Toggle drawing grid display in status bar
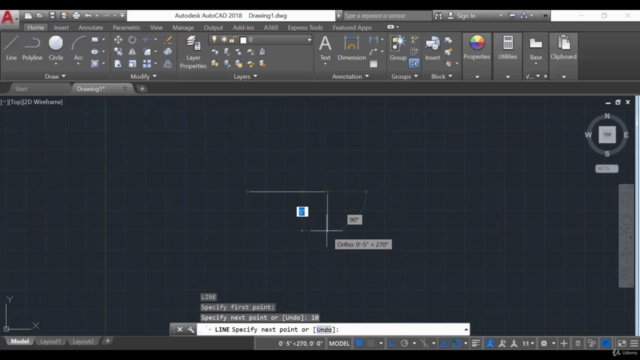This screenshot has width=640, height=360. [x=359, y=343]
